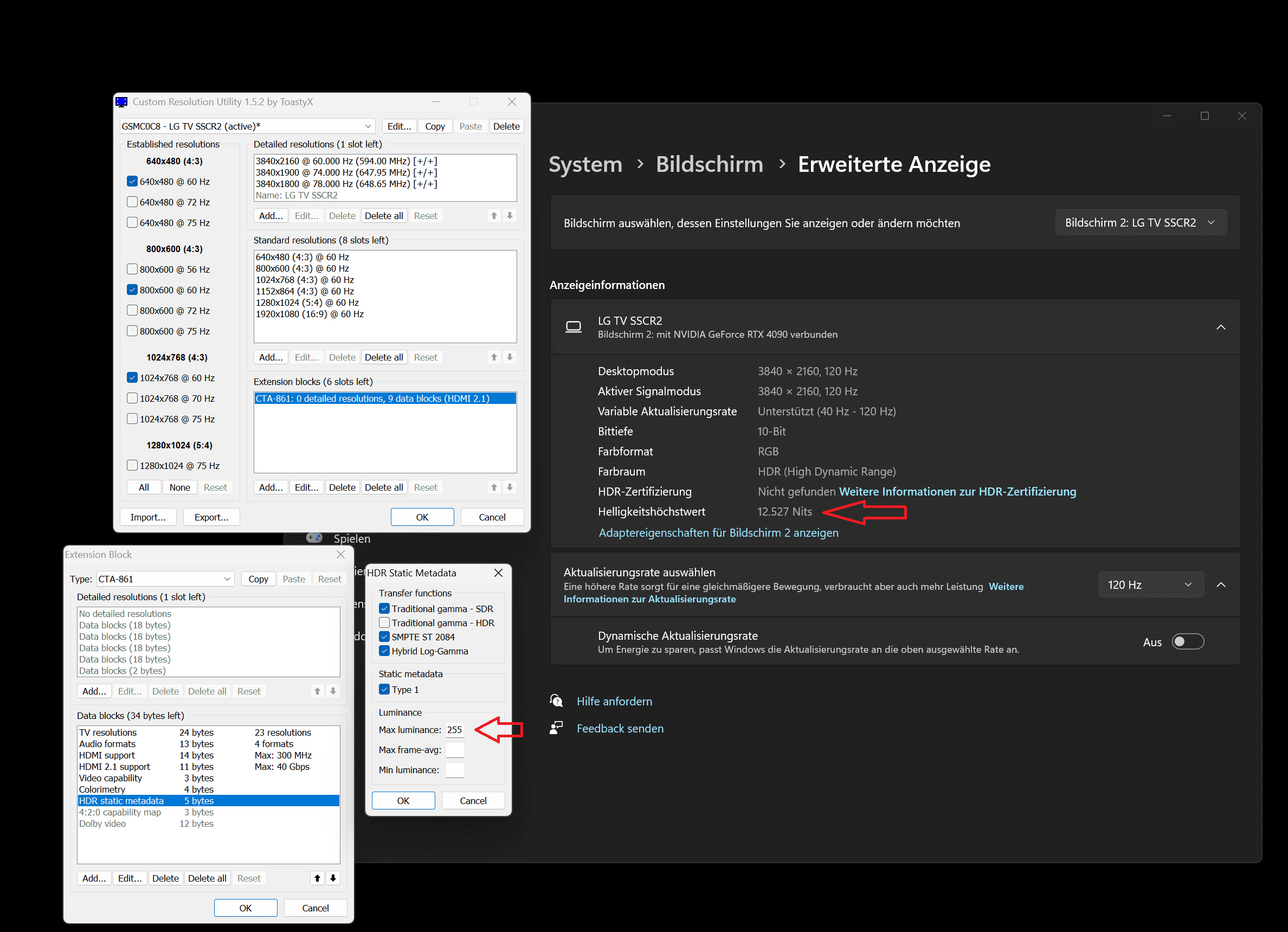Click None under Established resolutions
Screen dimensions: 1288x932
point(179,487)
